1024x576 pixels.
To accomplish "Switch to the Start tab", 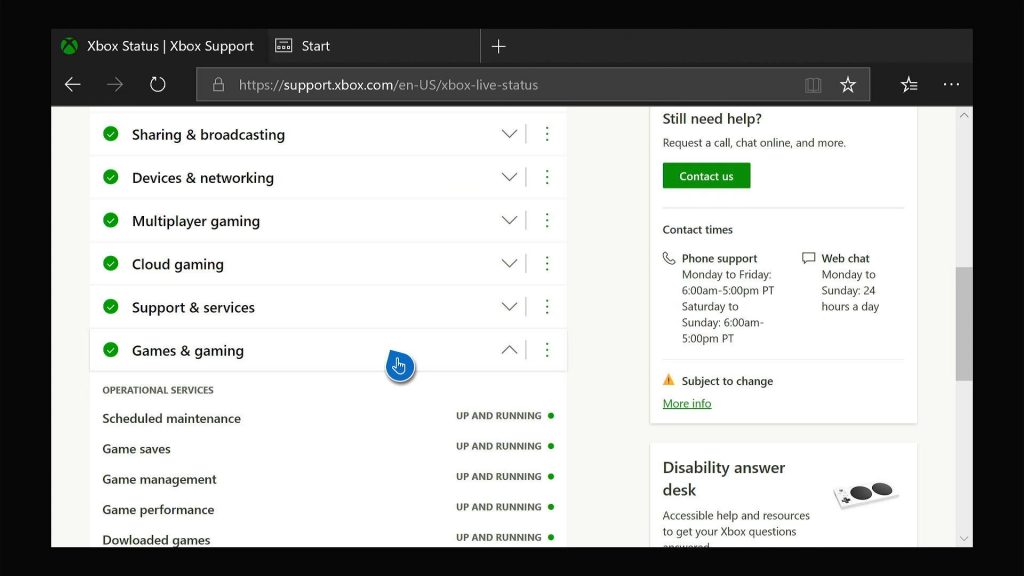I will pyautogui.click(x=374, y=46).
